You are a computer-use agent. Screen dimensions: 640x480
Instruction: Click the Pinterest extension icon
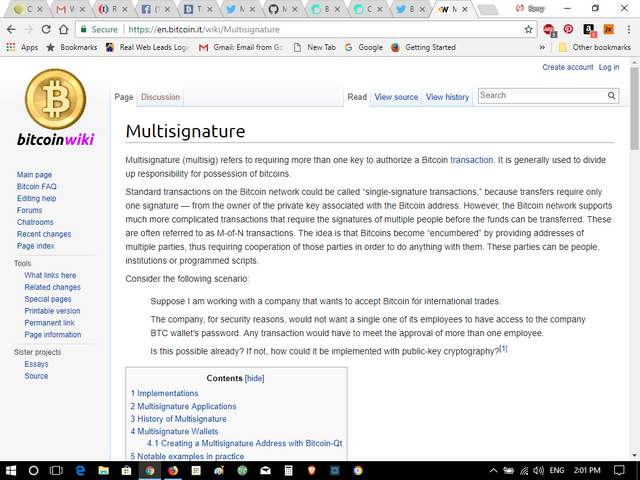568,29
